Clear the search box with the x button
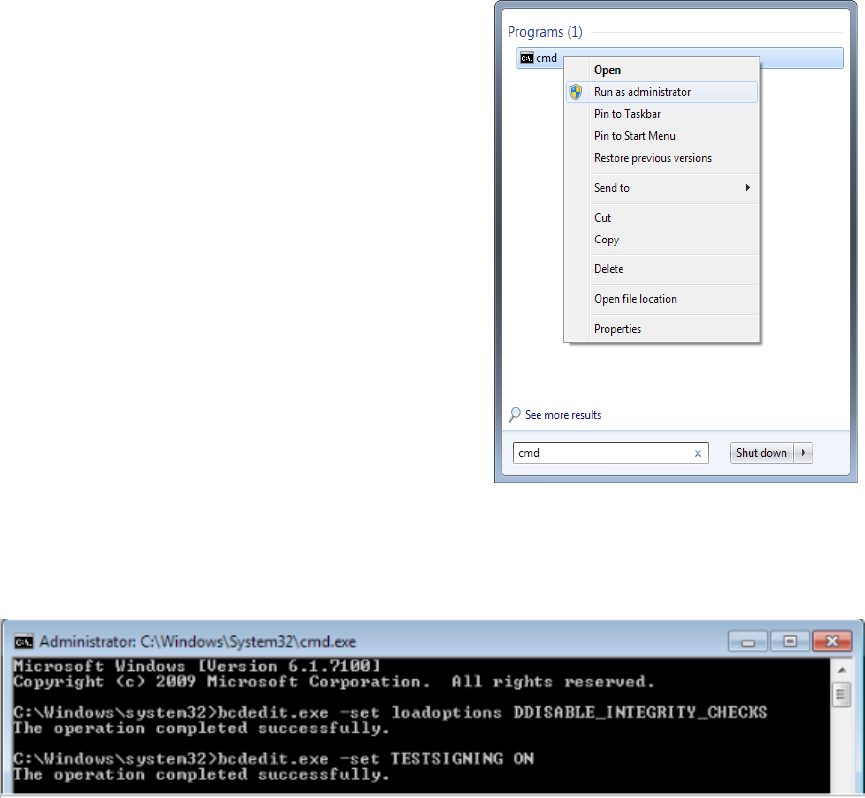Screen dimensions: 865x798 pos(698,453)
